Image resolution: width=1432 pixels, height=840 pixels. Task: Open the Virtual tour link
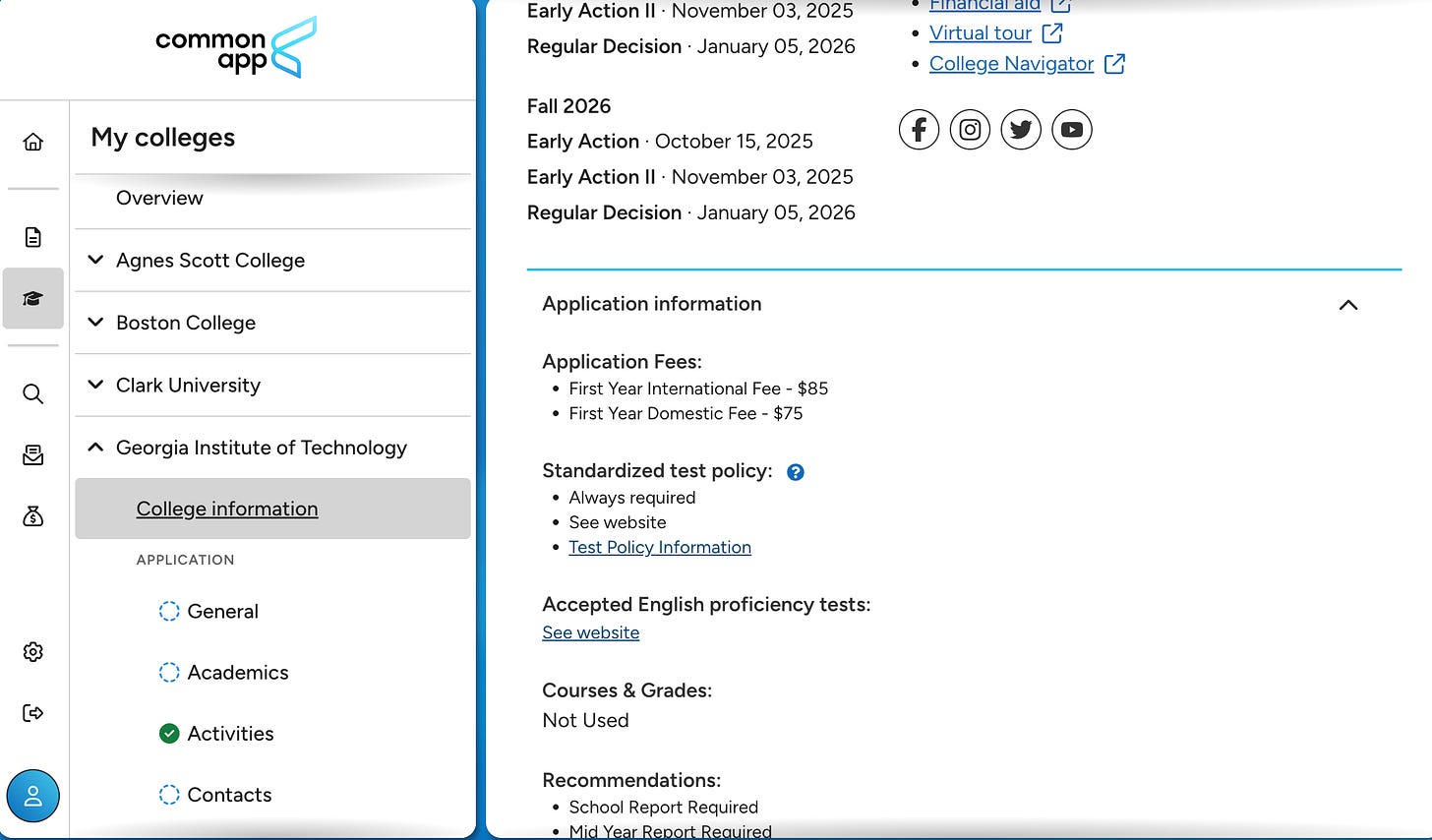click(981, 33)
